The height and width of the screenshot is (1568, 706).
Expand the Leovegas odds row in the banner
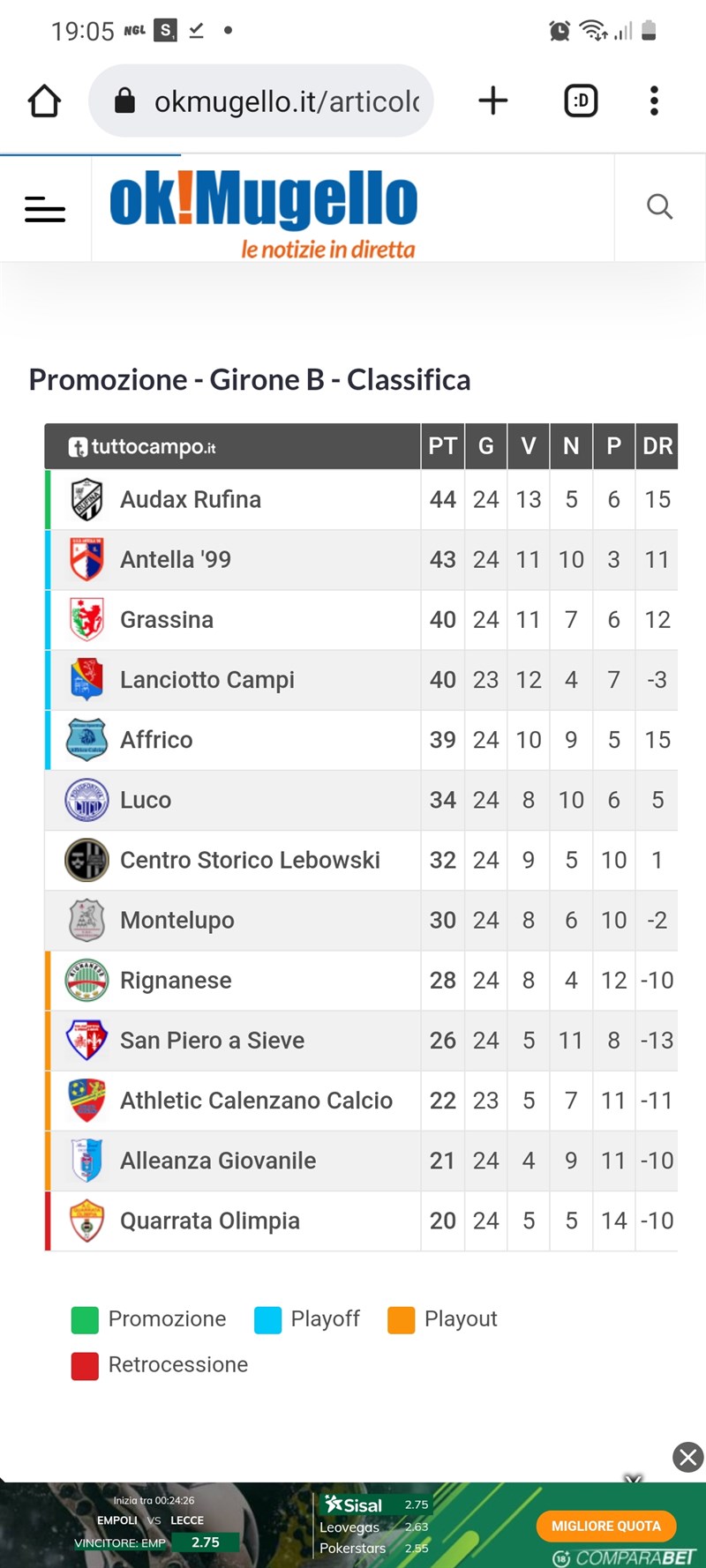349,1527
